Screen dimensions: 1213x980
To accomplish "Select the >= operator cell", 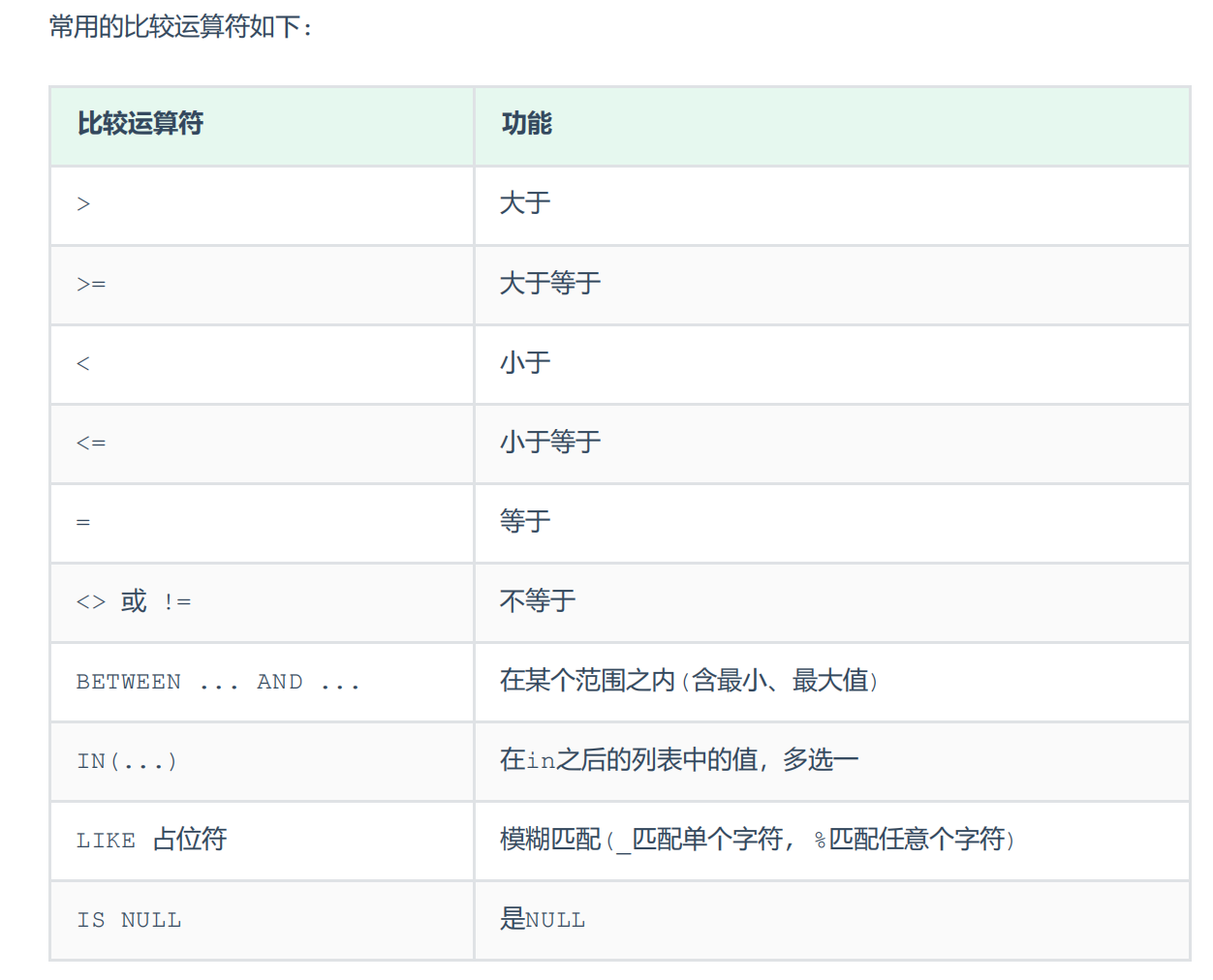I will [x=262, y=285].
